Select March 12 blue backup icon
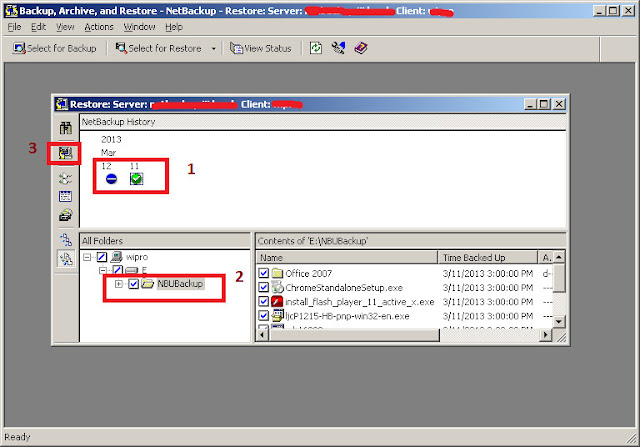The height and width of the screenshot is (447, 640). point(111,179)
